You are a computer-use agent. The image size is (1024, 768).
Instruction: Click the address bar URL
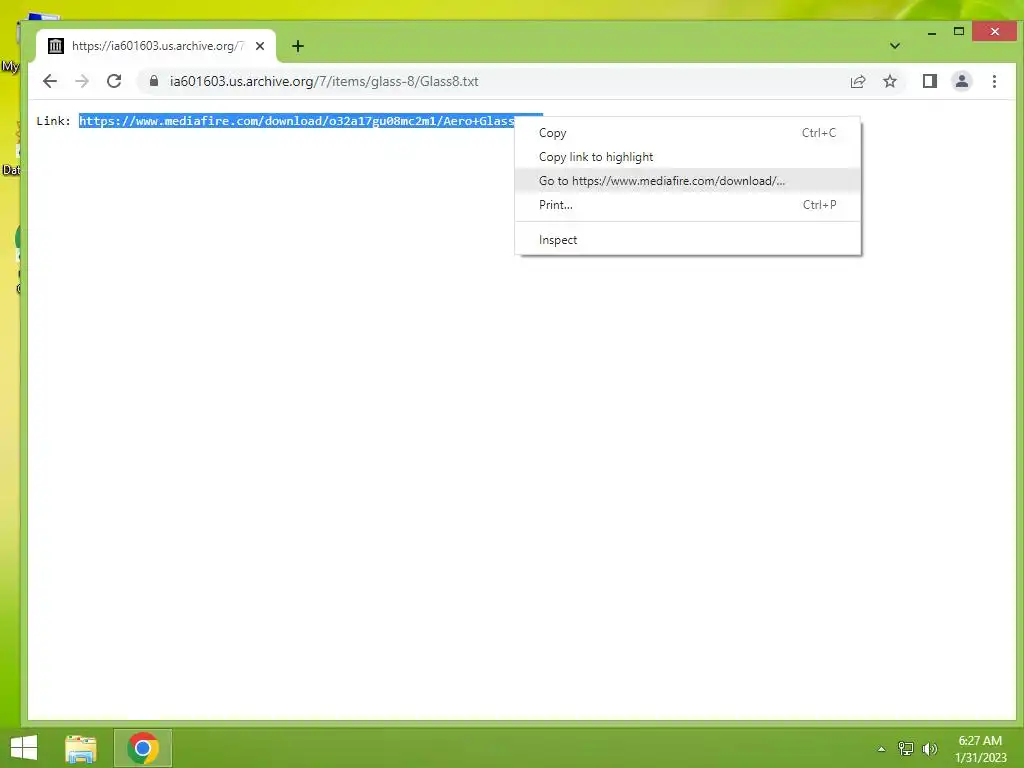(324, 82)
